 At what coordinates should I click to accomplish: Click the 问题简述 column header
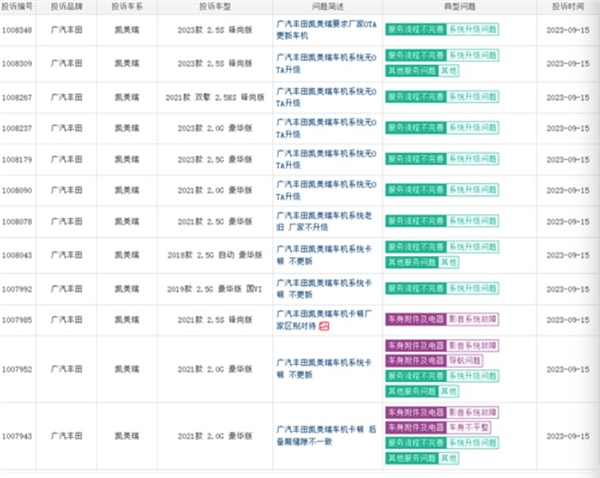pos(328,7)
